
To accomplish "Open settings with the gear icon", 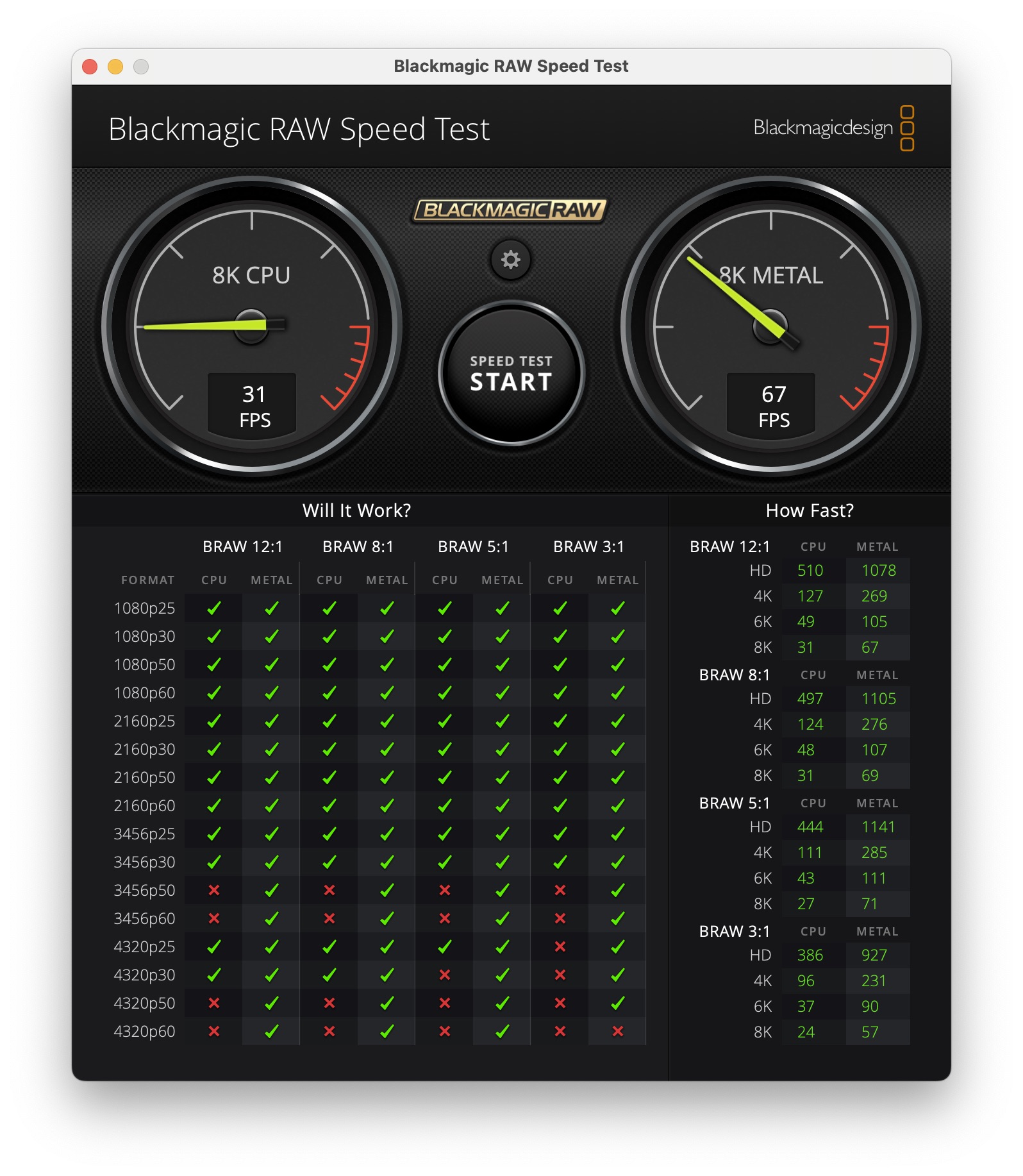I will point(511,260).
